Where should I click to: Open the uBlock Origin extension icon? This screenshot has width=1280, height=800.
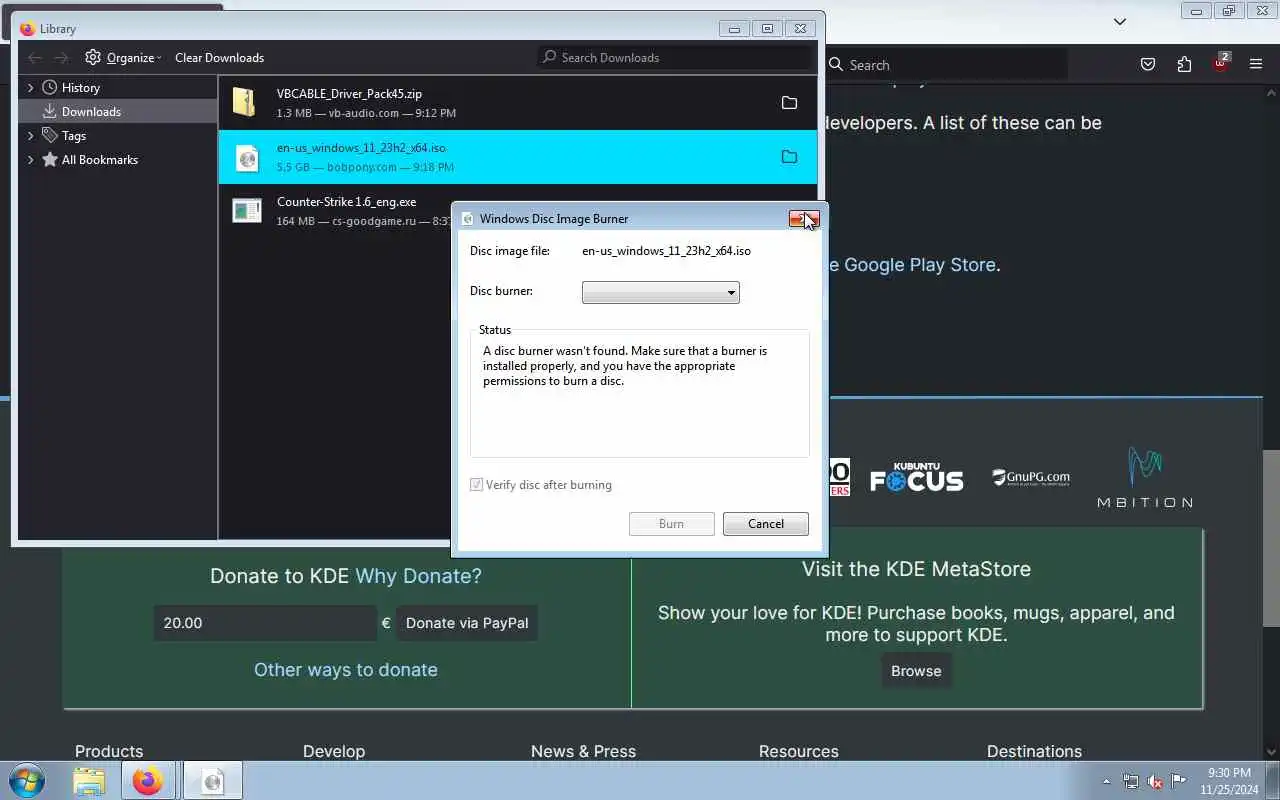pyautogui.click(x=1220, y=63)
